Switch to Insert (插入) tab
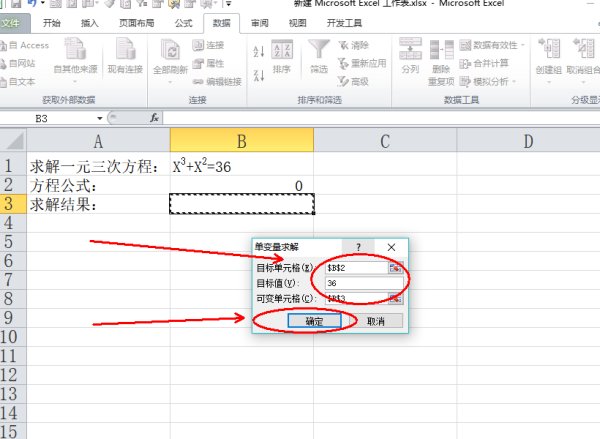Screen dimensions: 600x439 coord(90,23)
